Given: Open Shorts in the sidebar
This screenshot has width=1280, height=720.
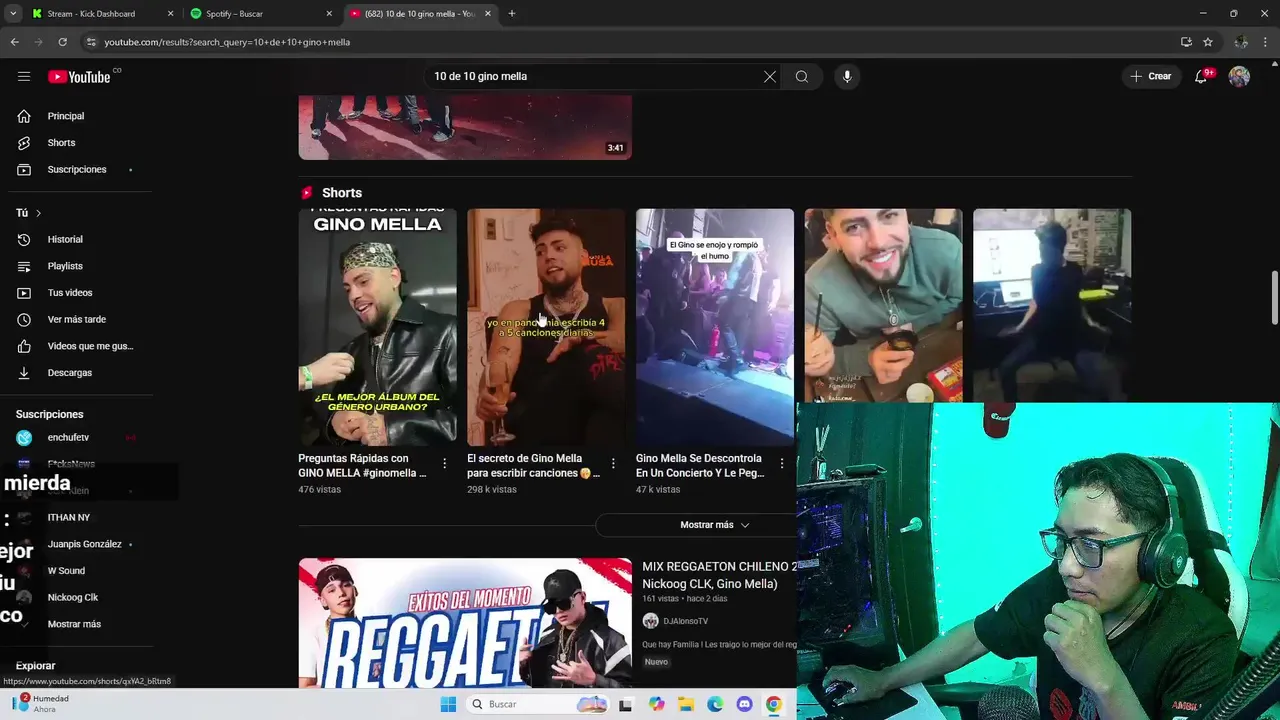Looking at the screenshot, I should pos(61,143).
